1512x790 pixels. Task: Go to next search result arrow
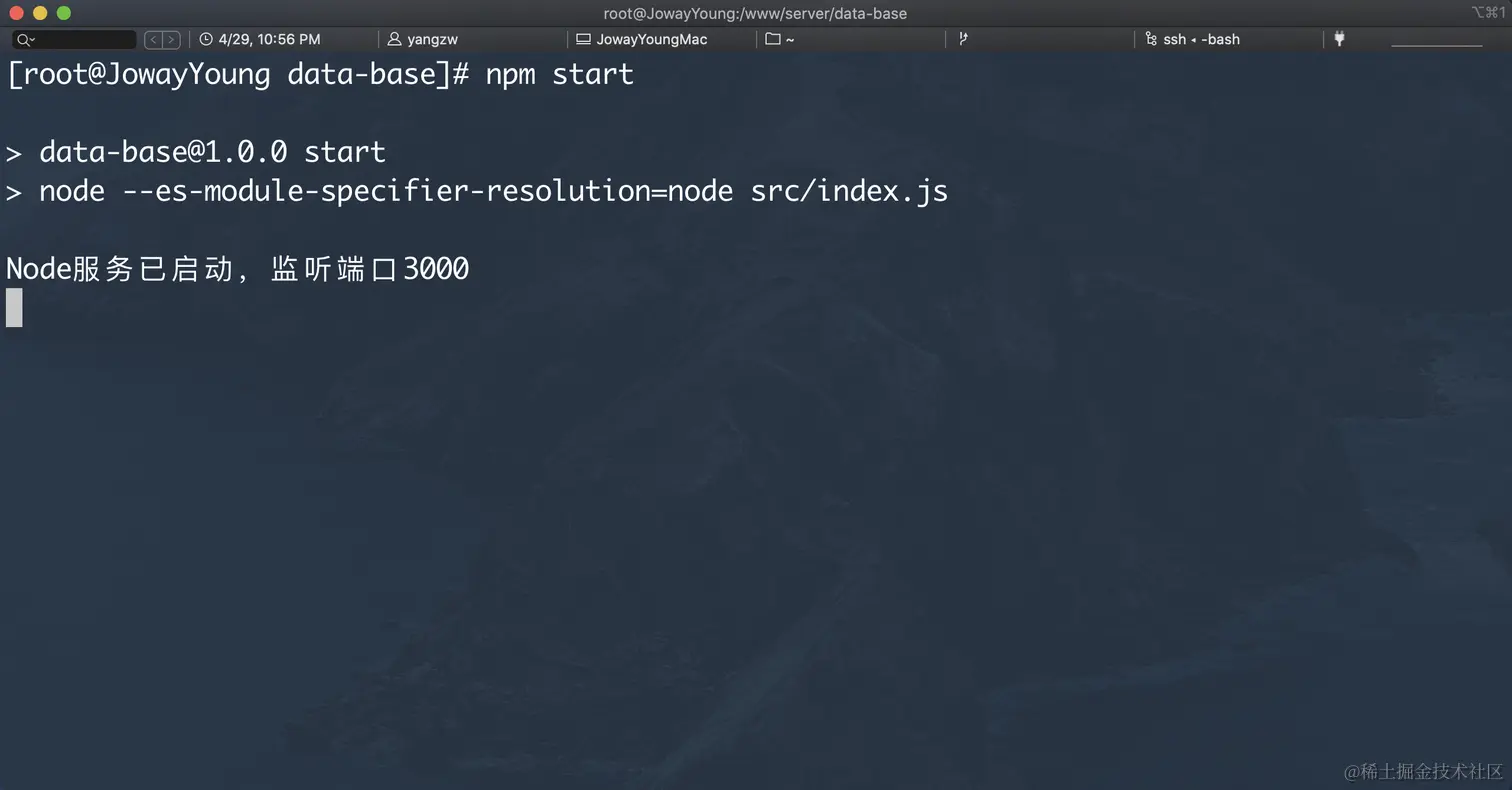tap(171, 40)
